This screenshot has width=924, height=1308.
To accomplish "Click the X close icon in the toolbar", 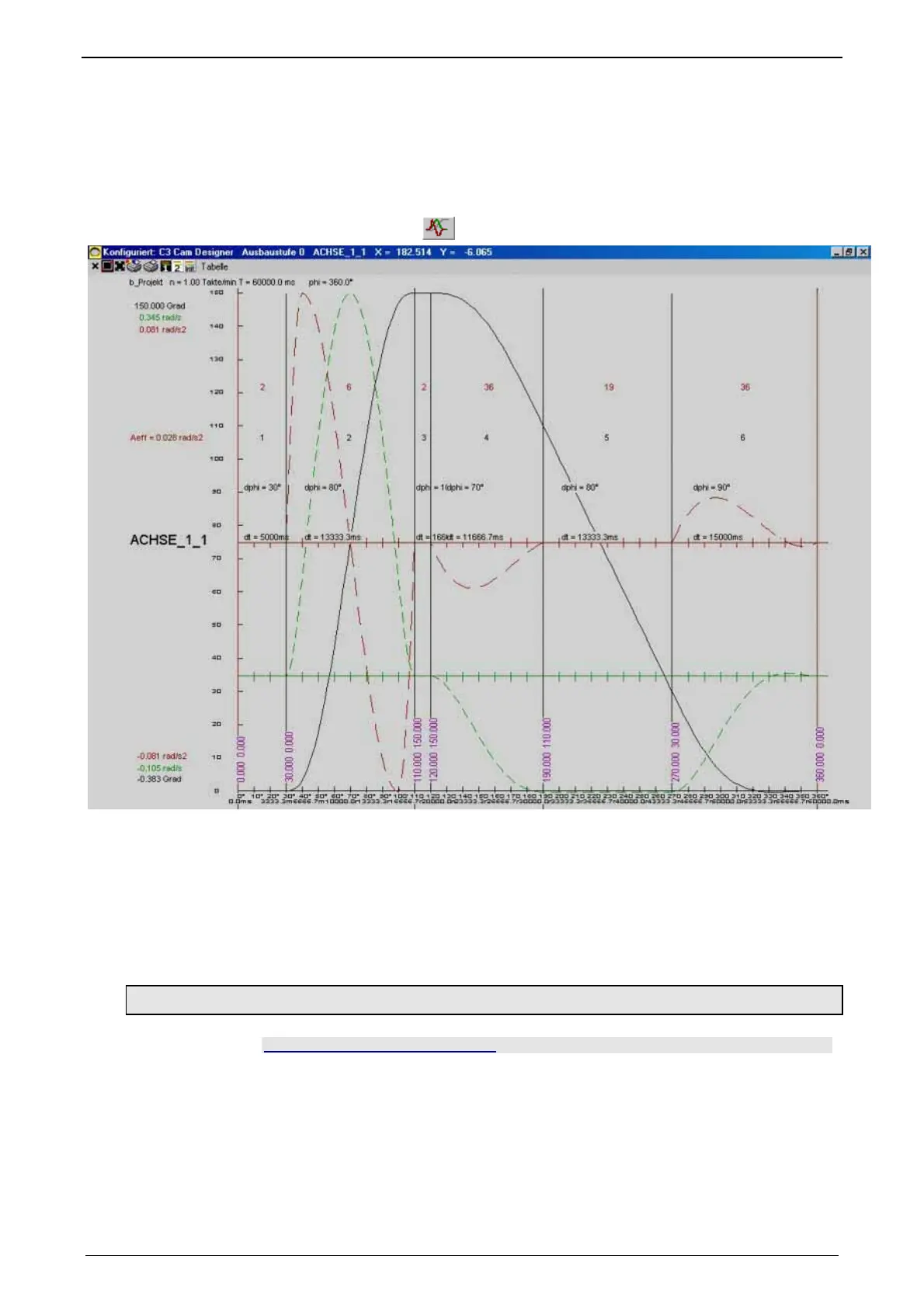I will (x=95, y=266).
